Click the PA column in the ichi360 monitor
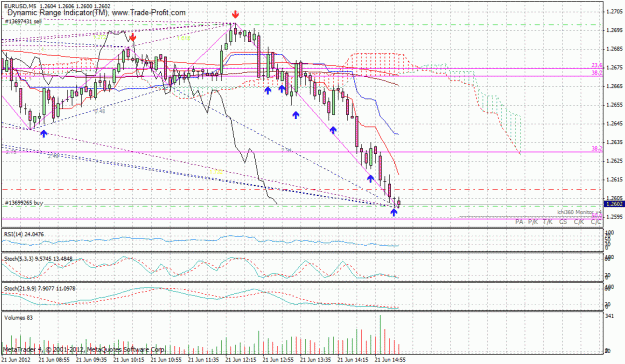Viewport: 625px width, 364px height. pyautogui.click(x=519, y=222)
